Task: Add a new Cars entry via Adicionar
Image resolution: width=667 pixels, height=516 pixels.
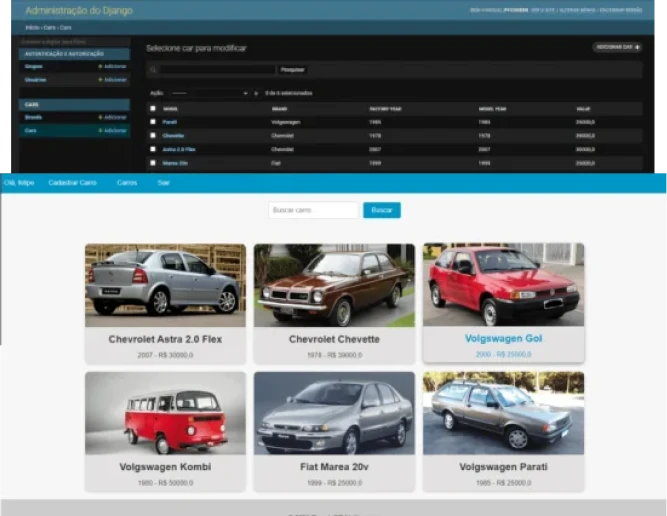Action: [x=112, y=131]
